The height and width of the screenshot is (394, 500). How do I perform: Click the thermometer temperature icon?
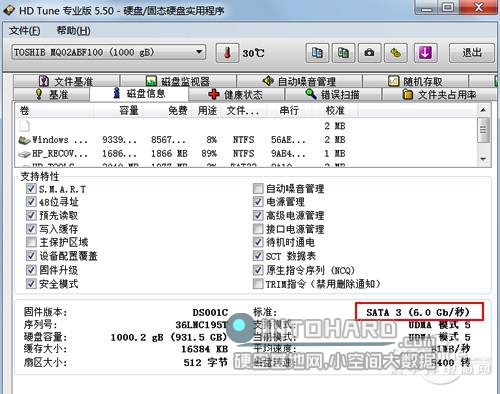point(227,53)
